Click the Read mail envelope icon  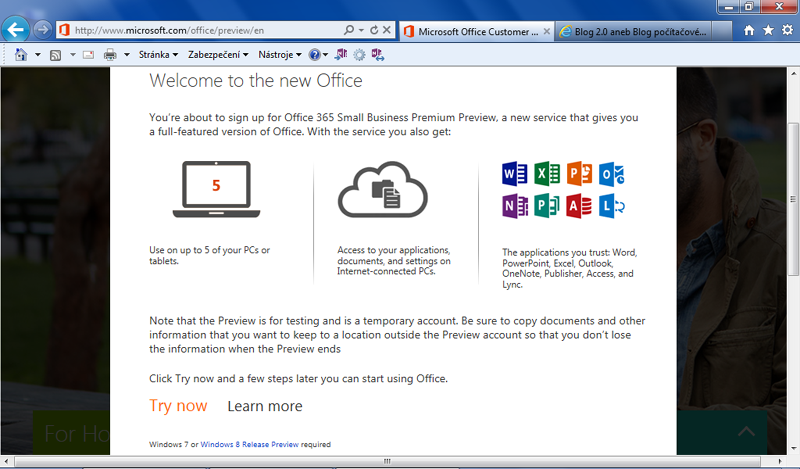88,55
